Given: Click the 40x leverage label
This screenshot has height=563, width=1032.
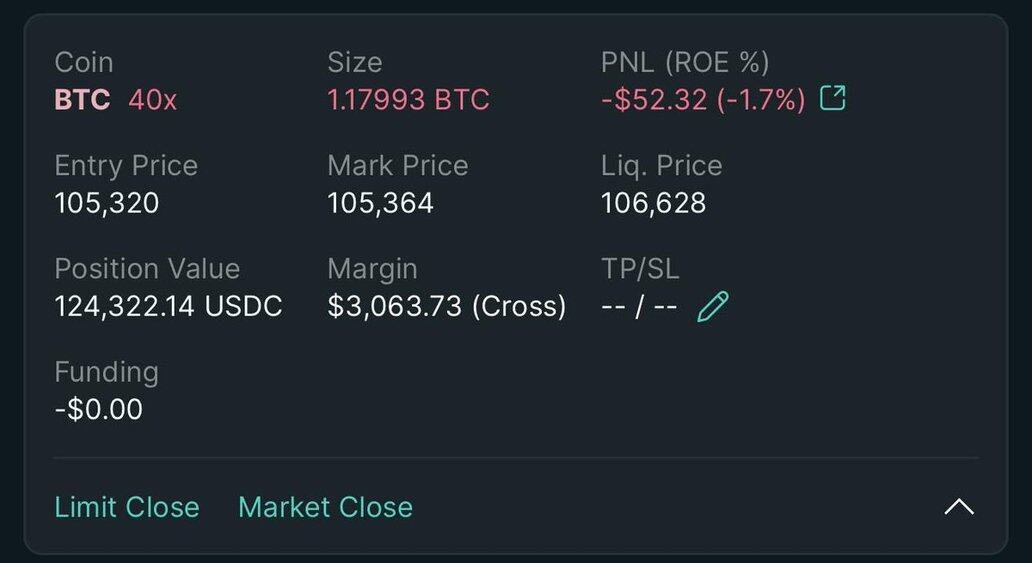Looking at the screenshot, I should tap(153, 100).
